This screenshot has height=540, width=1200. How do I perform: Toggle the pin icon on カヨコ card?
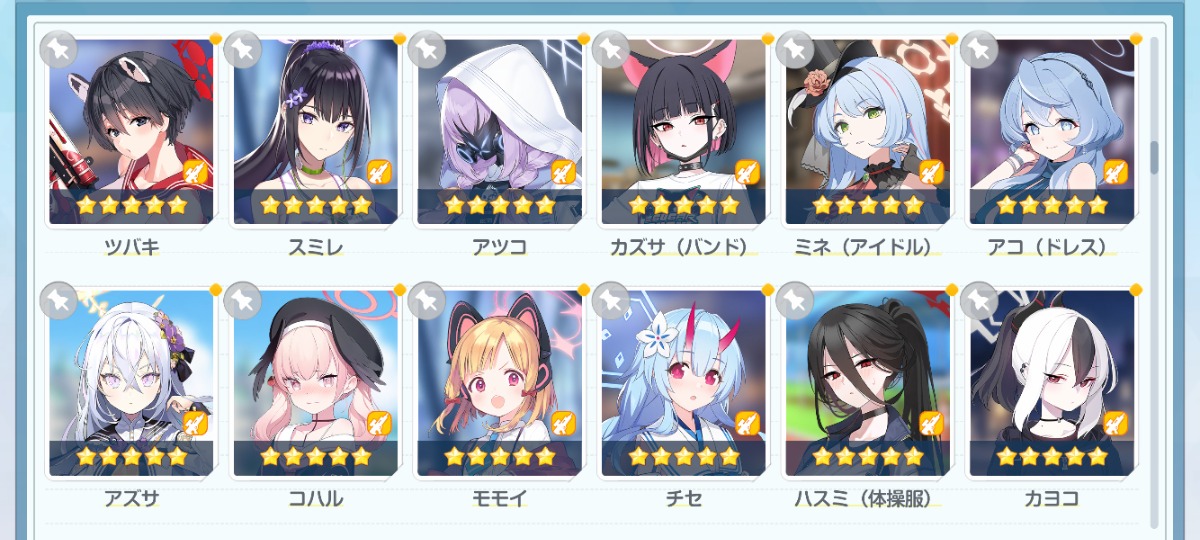979,299
